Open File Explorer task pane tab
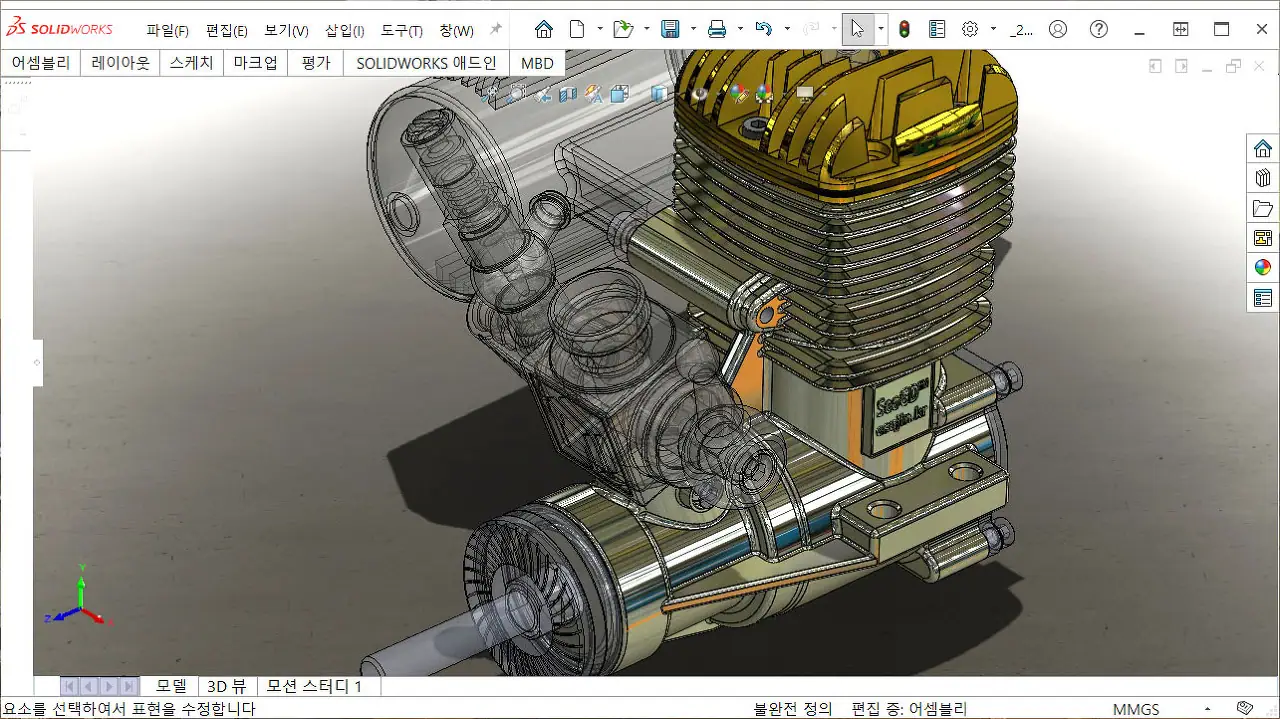Screen dimensions: 1280x719 (x=1263, y=209)
